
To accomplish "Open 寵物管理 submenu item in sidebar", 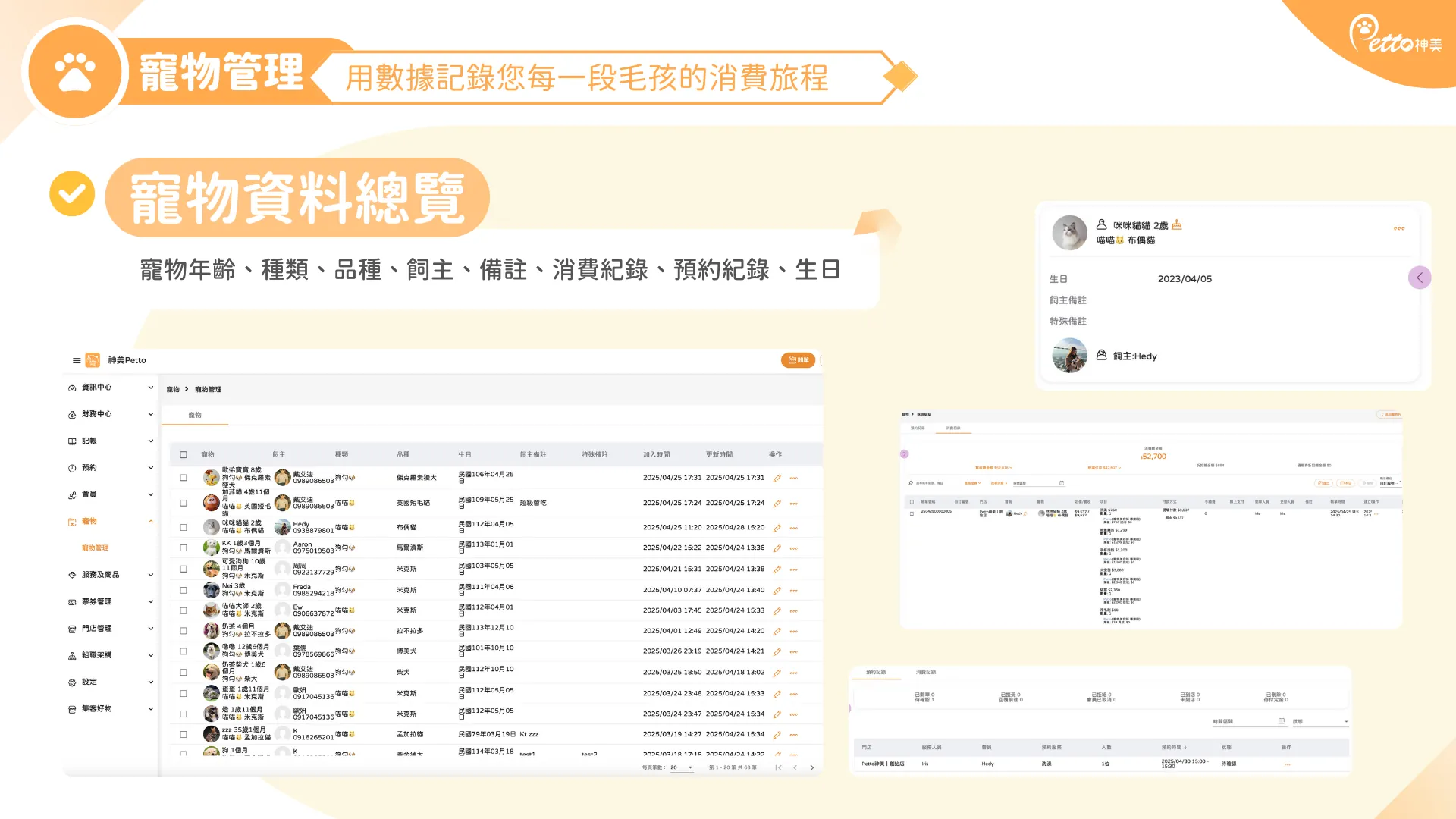I will pos(95,548).
